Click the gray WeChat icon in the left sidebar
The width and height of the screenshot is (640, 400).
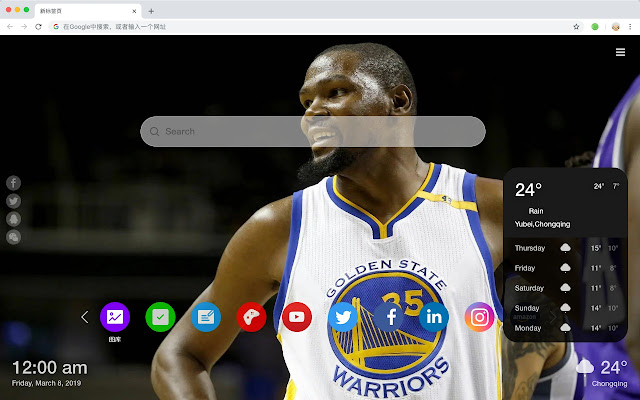click(x=13, y=237)
